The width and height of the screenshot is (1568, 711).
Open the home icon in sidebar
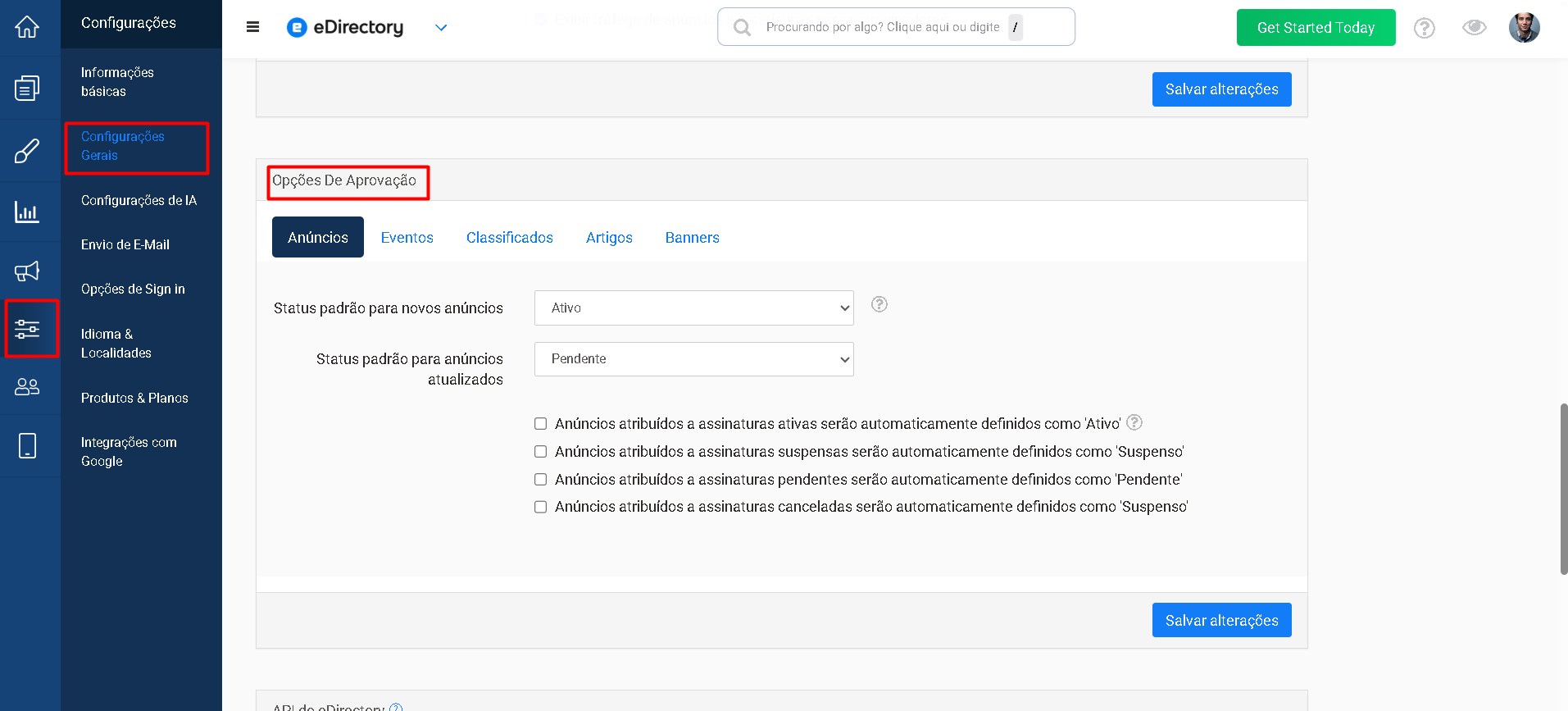point(27,27)
